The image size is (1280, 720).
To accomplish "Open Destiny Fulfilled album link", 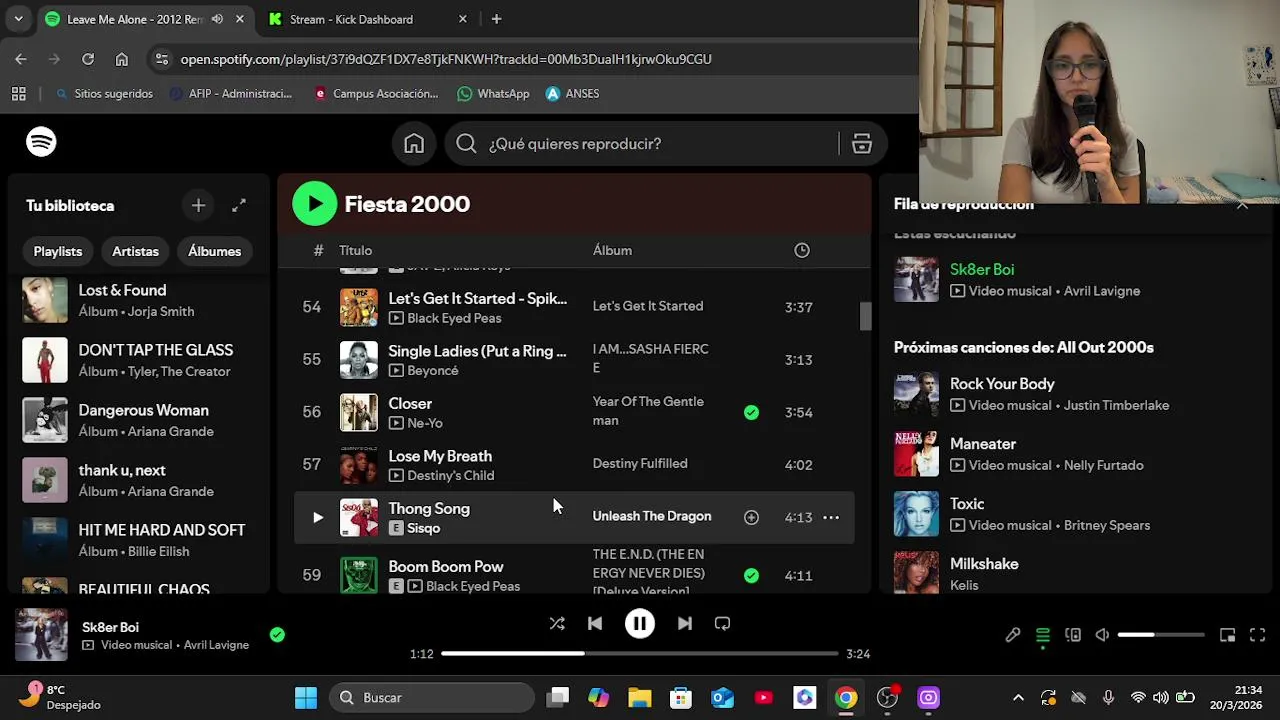I will tap(640, 463).
